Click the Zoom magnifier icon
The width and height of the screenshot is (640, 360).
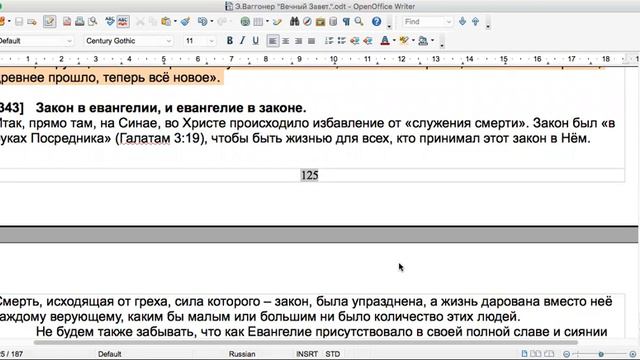coord(359,22)
